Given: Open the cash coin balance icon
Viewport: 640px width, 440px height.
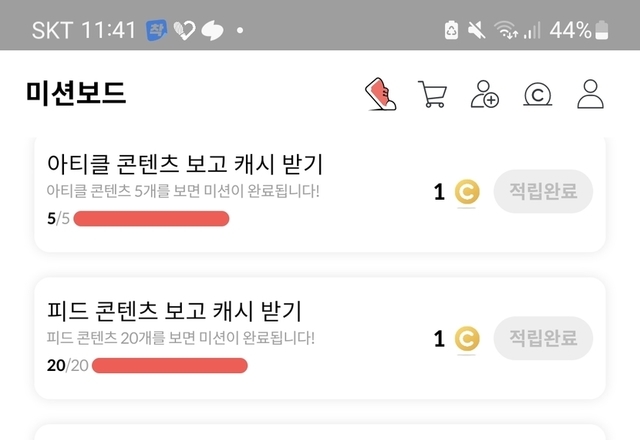Looking at the screenshot, I should click(x=538, y=94).
